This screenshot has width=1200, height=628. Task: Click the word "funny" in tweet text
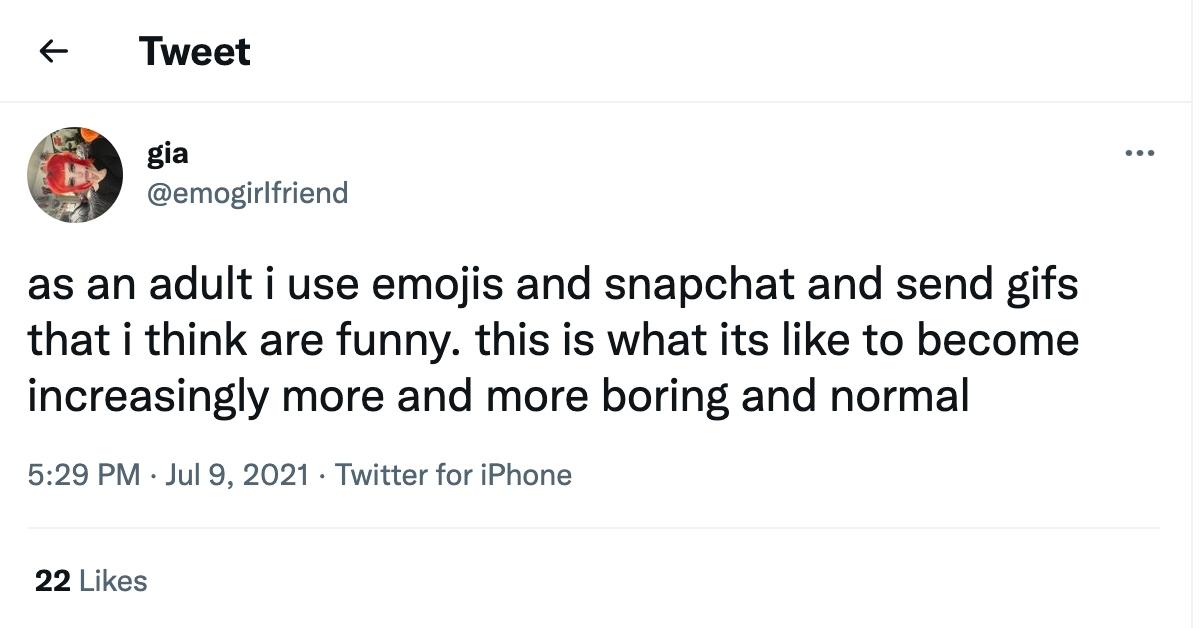pyautogui.click(x=407, y=341)
